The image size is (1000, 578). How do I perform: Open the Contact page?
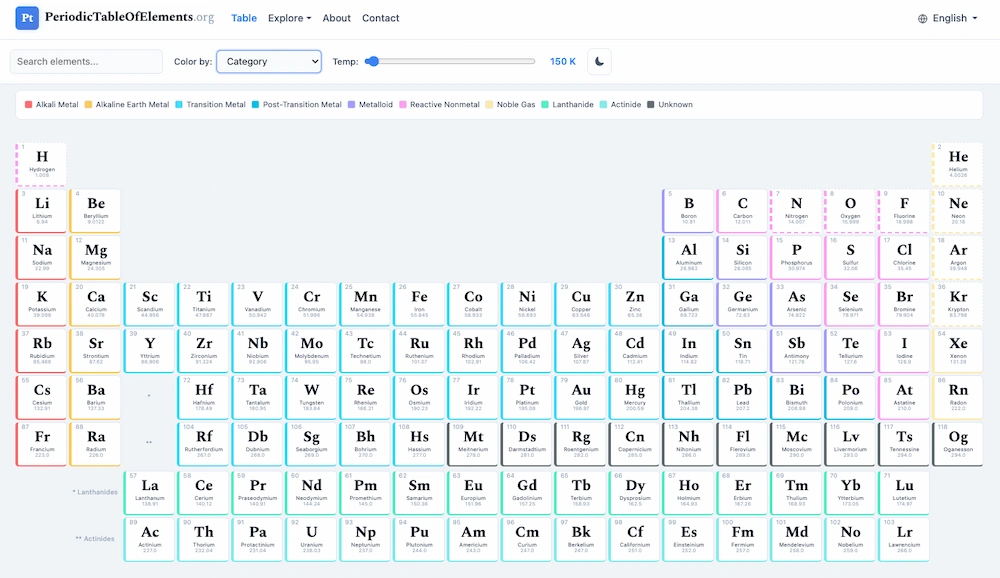pyautogui.click(x=379, y=17)
